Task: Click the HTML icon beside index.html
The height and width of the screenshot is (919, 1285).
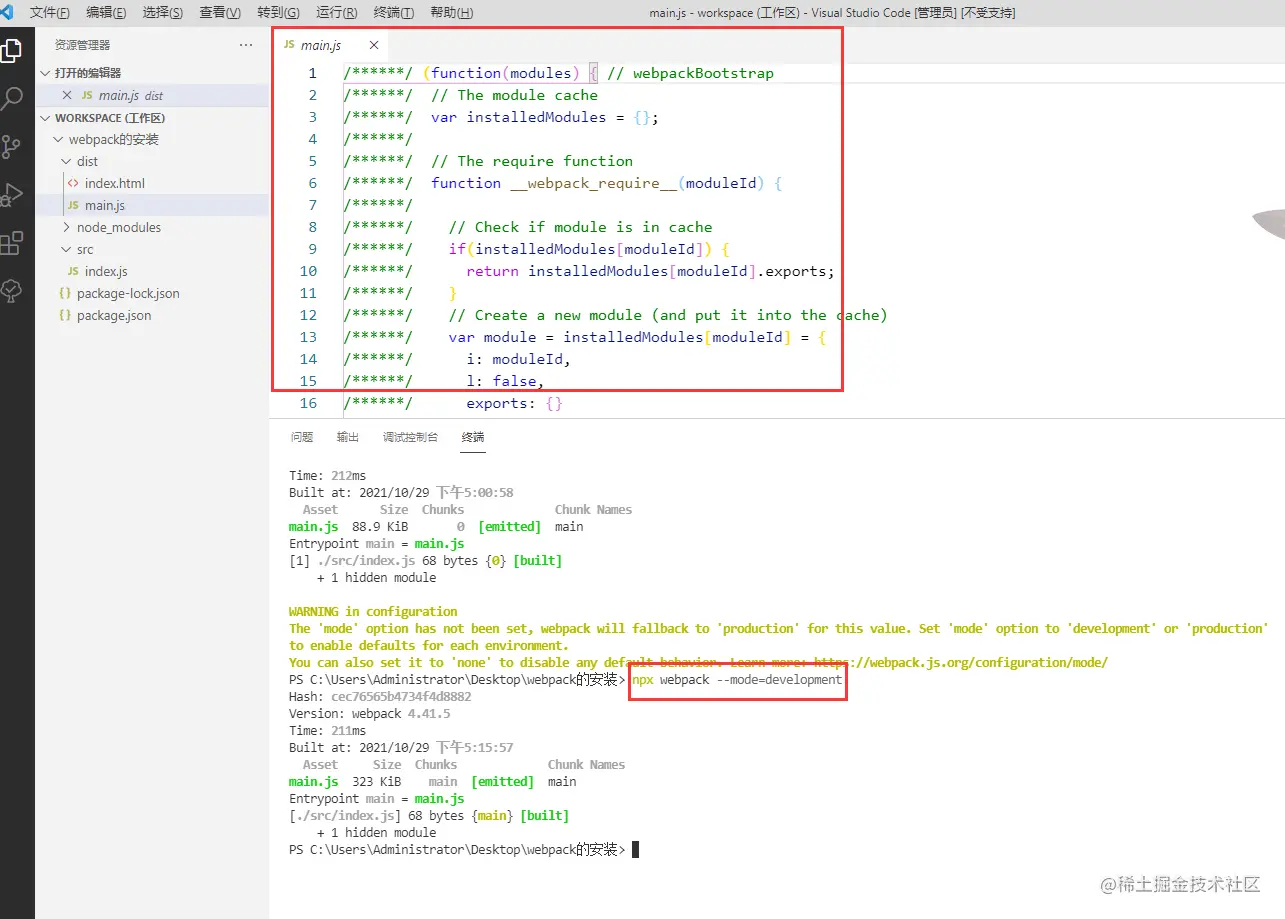Action: coord(73,183)
